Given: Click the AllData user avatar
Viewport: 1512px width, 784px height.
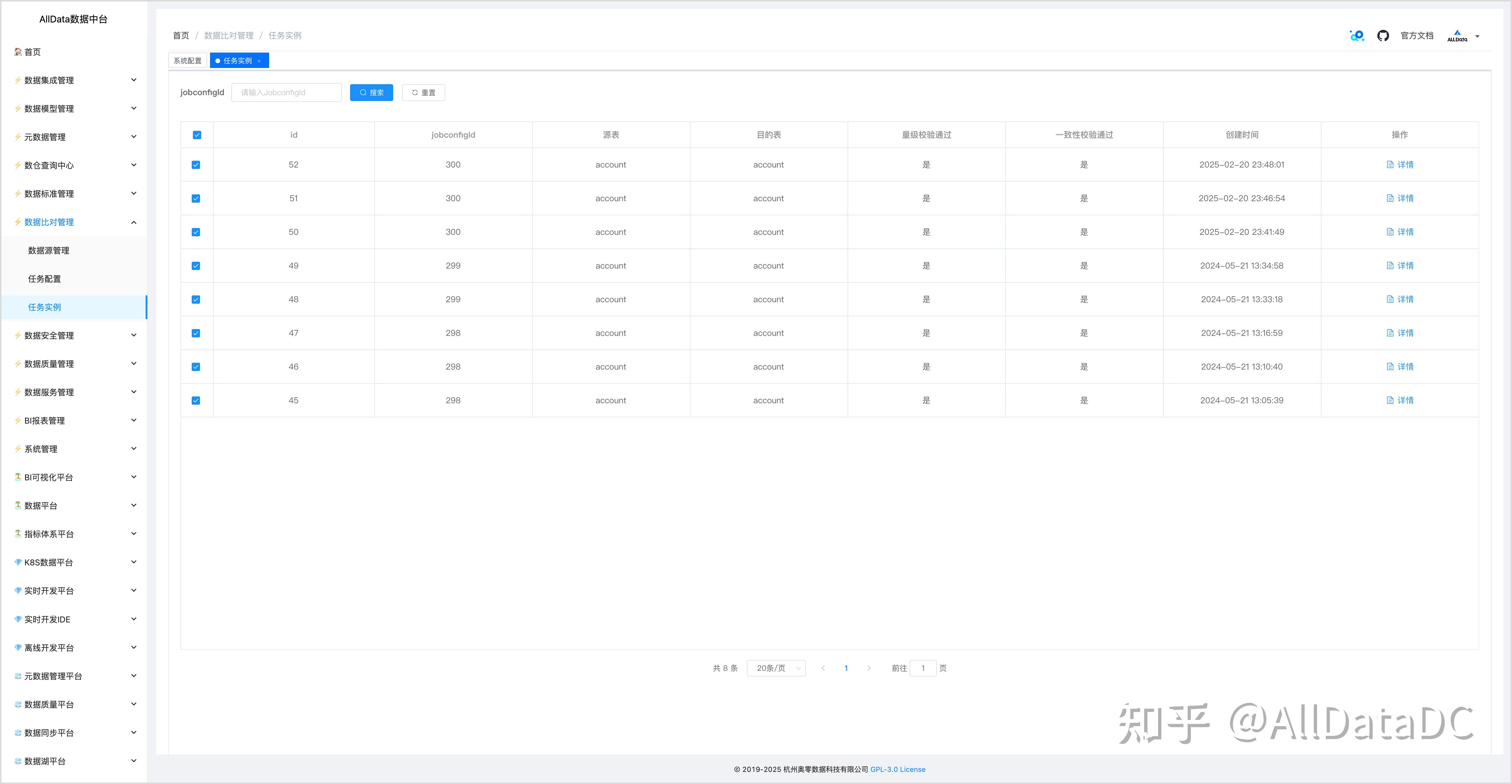Looking at the screenshot, I should 1457,36.
